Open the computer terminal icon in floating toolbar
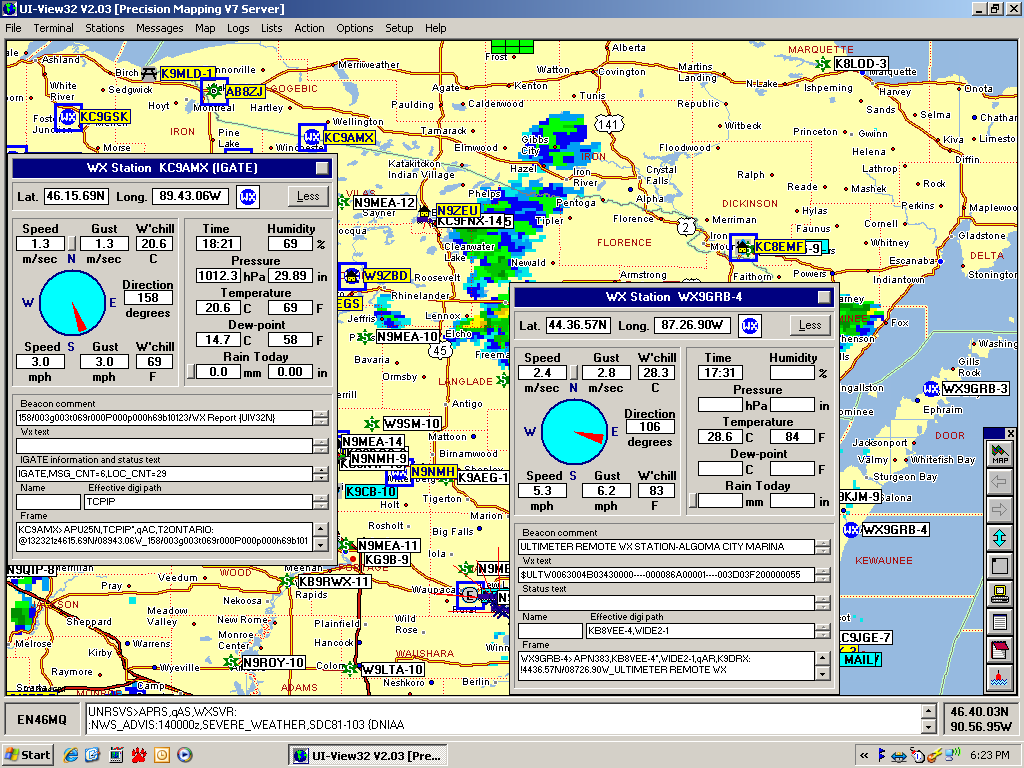 (x=999, y=594)
